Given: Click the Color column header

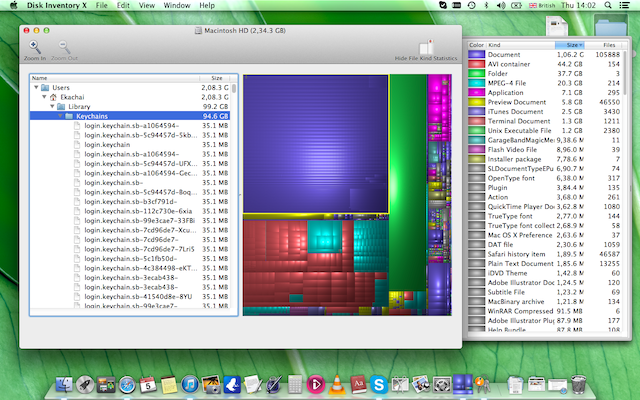Looking at the screenshot, I should (476, 45).
